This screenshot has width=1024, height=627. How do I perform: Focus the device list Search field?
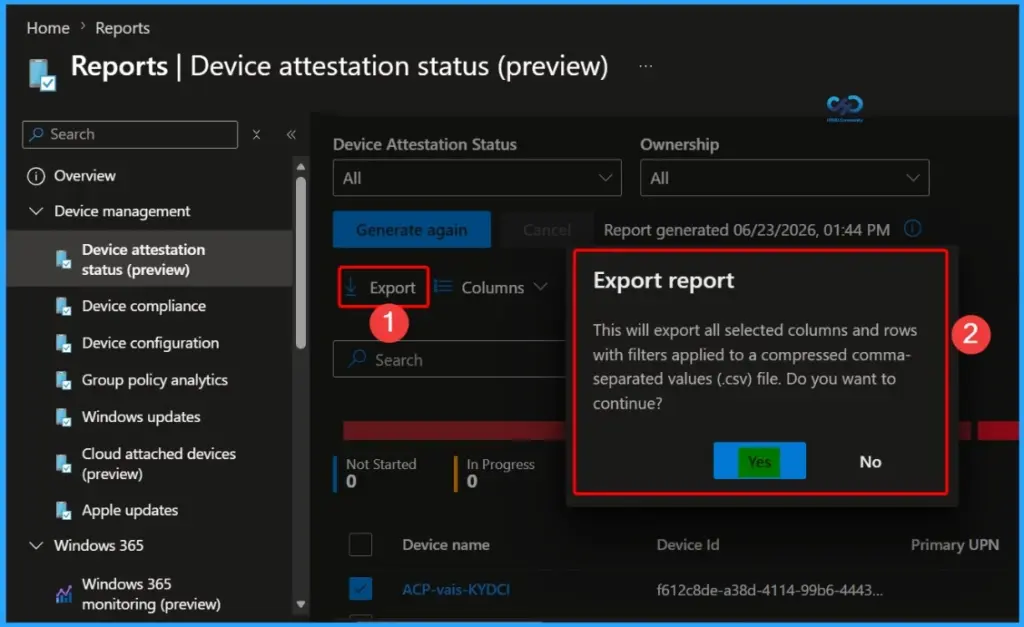pyautogui.click(x=451, y=359)
